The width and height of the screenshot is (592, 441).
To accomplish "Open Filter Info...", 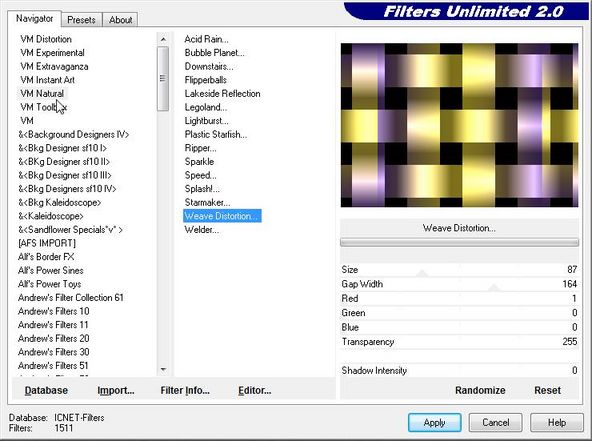I will click(x=185, y=390).
